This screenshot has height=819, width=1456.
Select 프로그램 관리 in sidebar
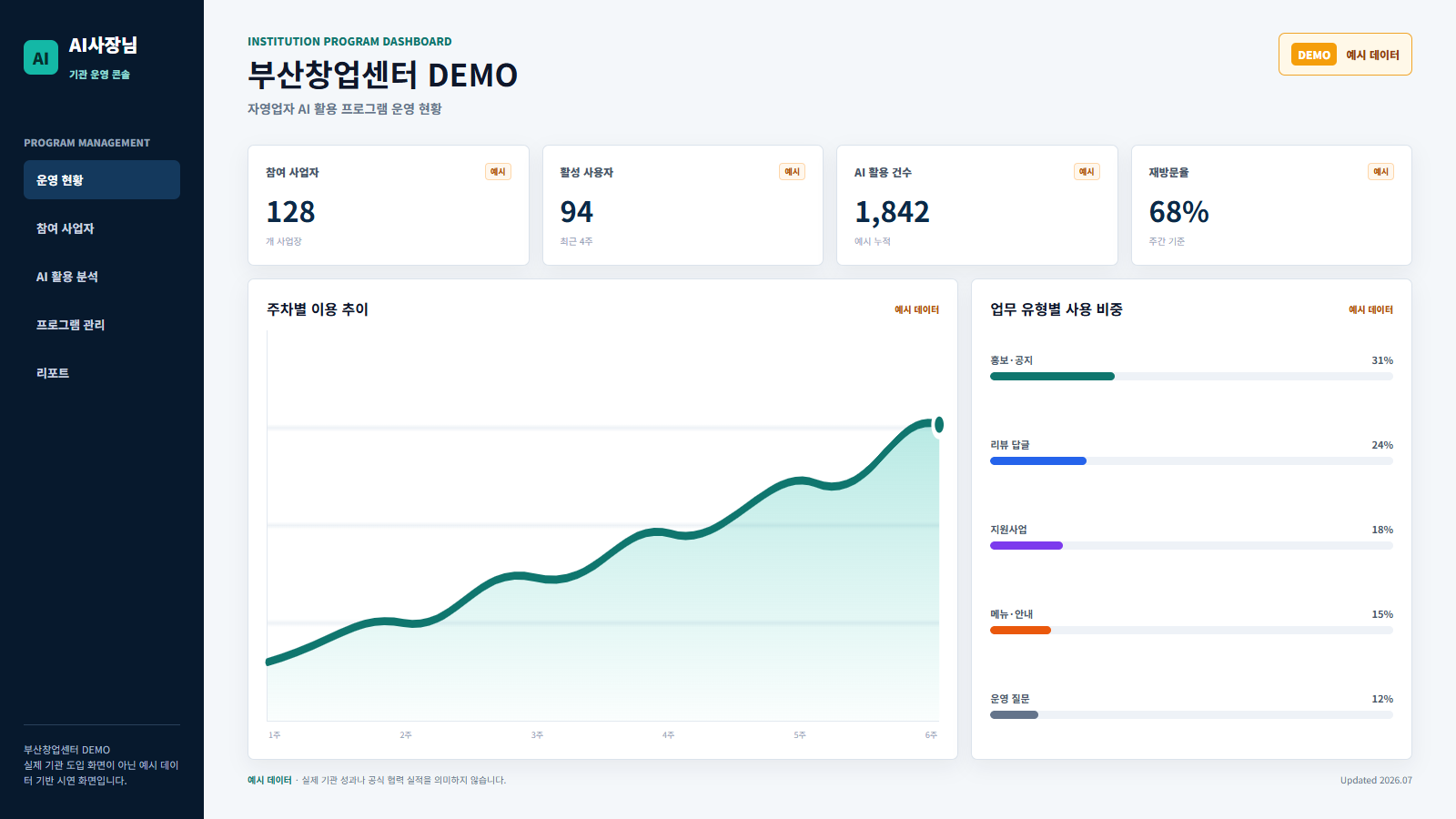click(102, 325)
